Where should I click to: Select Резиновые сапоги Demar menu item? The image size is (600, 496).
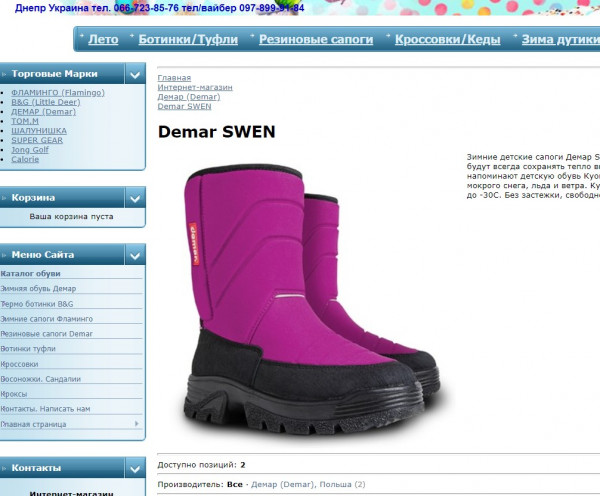coord(46,334)
